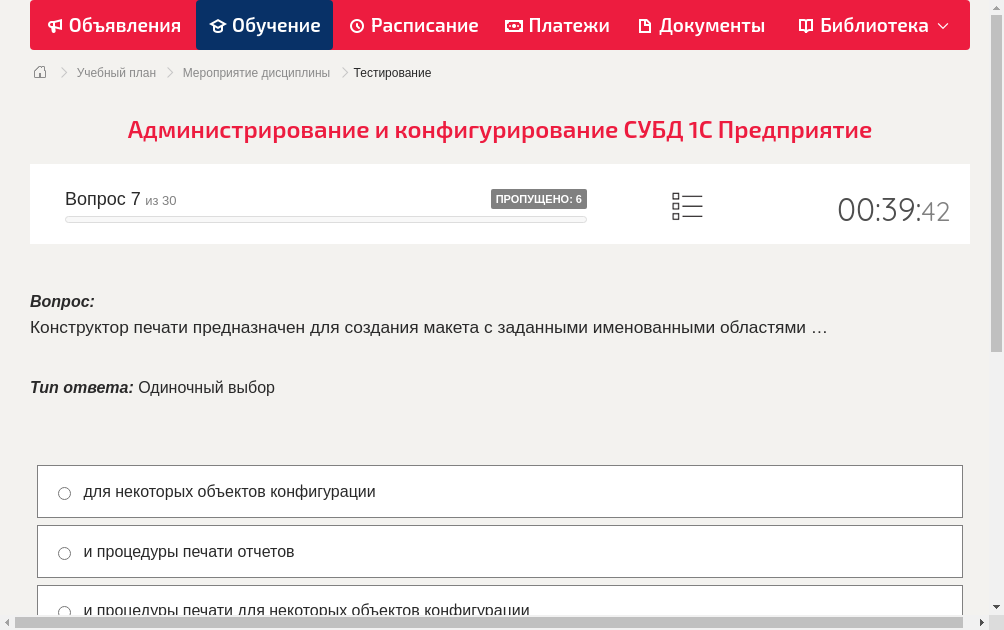Viewport: 1004px width, 630px height.
Task: Open the question navigator list icon
Action: [687, 206]
